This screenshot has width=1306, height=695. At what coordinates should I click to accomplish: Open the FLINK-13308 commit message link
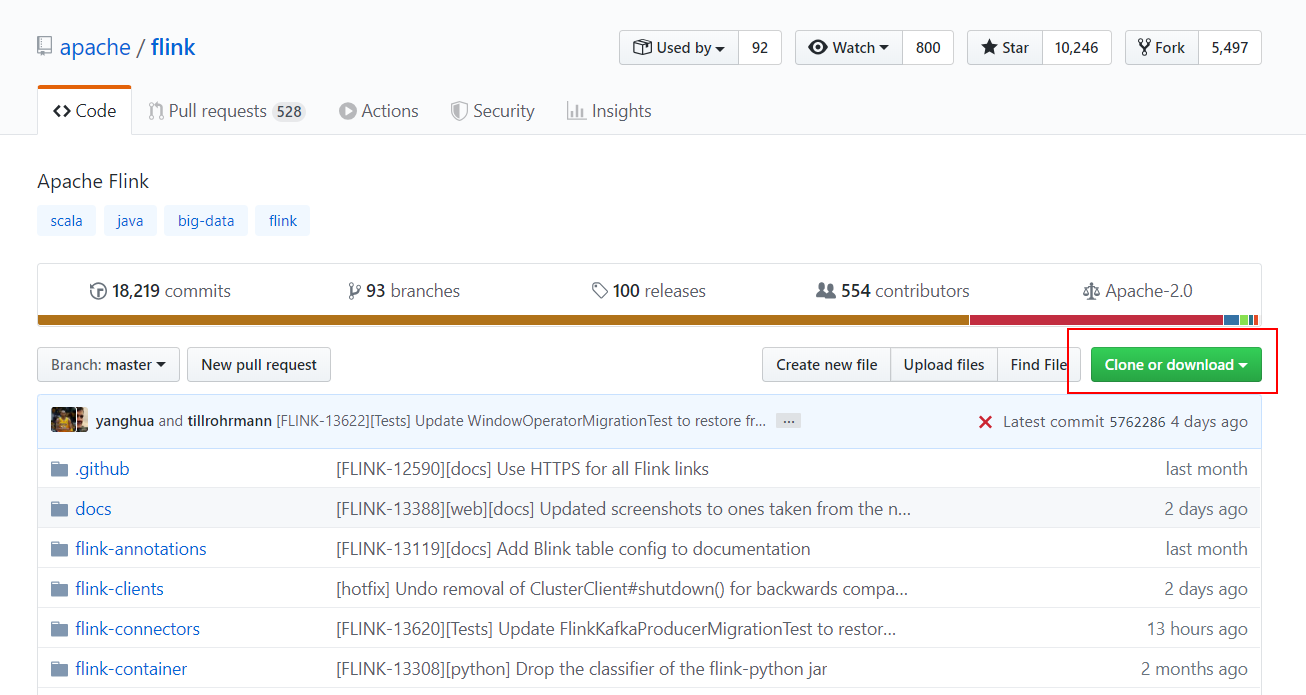582,669
